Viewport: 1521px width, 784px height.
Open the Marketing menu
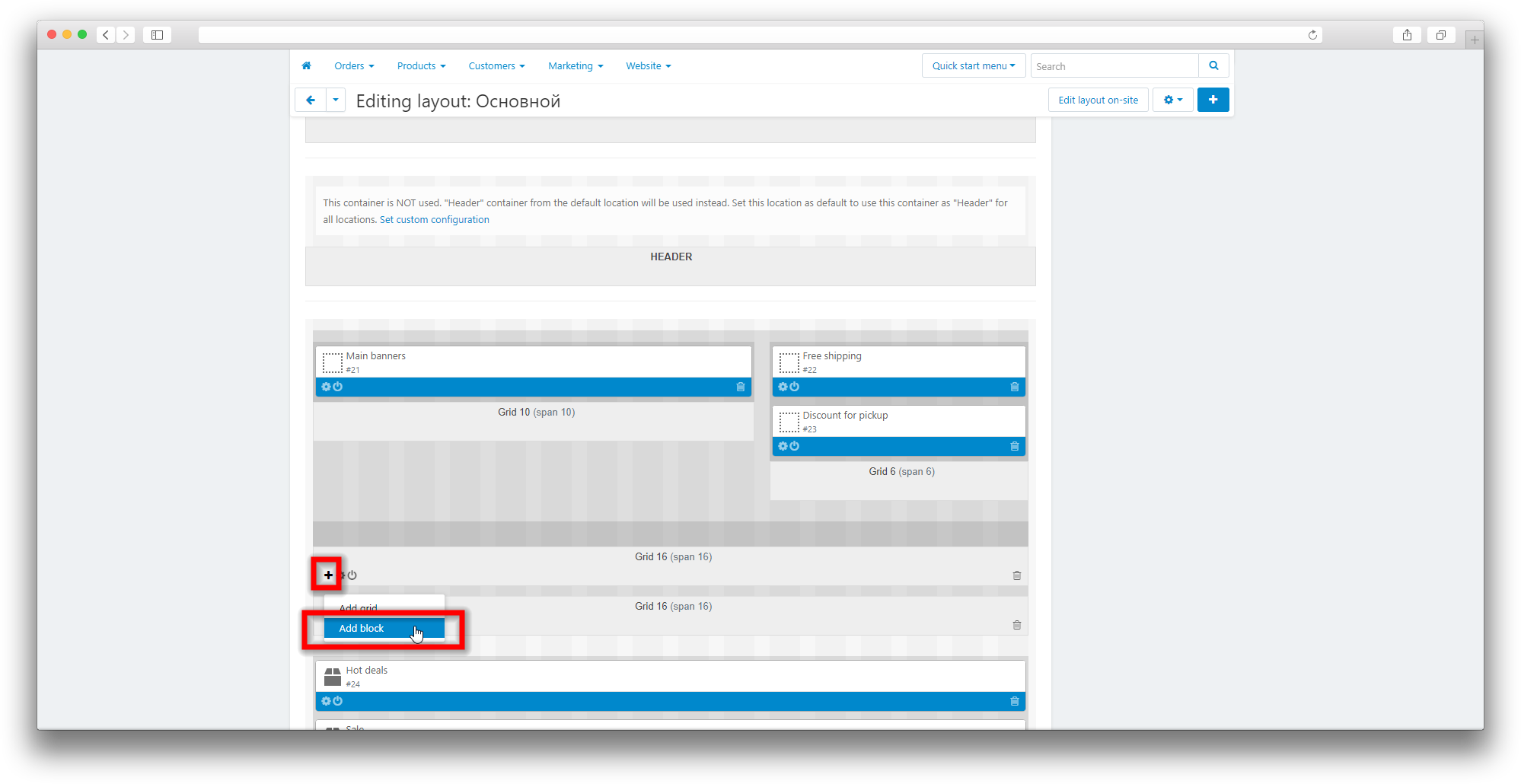click(x=576, y=66)
